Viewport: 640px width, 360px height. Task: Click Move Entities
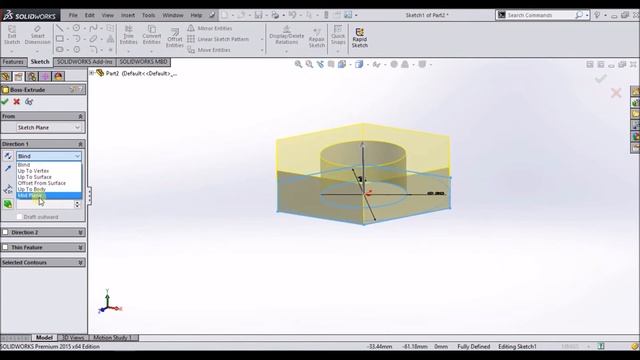209,50
